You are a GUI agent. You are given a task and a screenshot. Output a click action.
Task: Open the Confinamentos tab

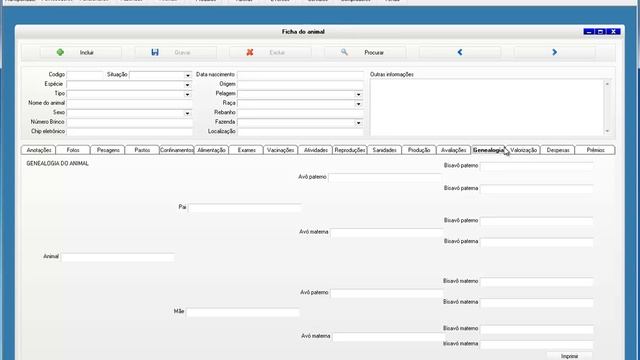[177, 150]
